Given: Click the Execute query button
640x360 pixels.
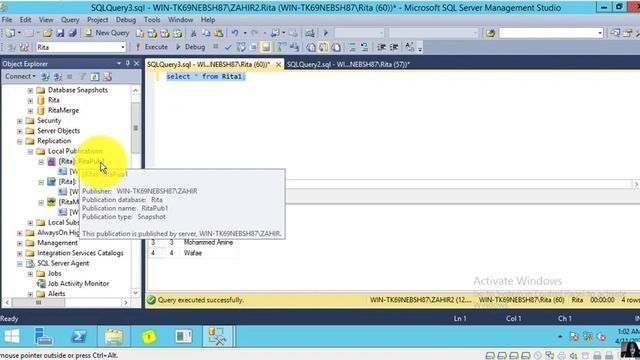Looking at the screenshot, I should (x=152, y=47).
